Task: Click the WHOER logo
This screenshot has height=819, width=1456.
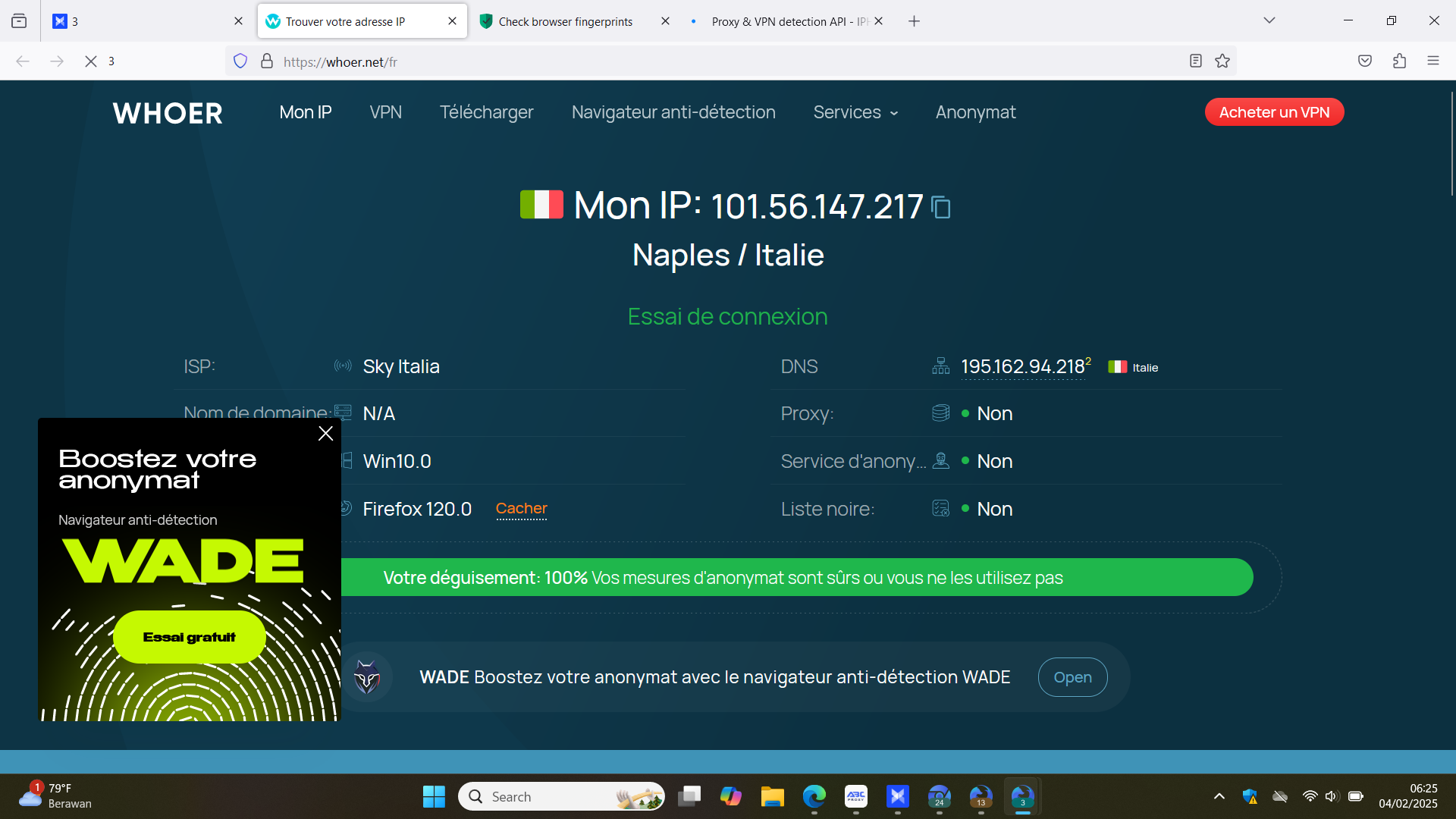Action: click(x=168, y=113)
